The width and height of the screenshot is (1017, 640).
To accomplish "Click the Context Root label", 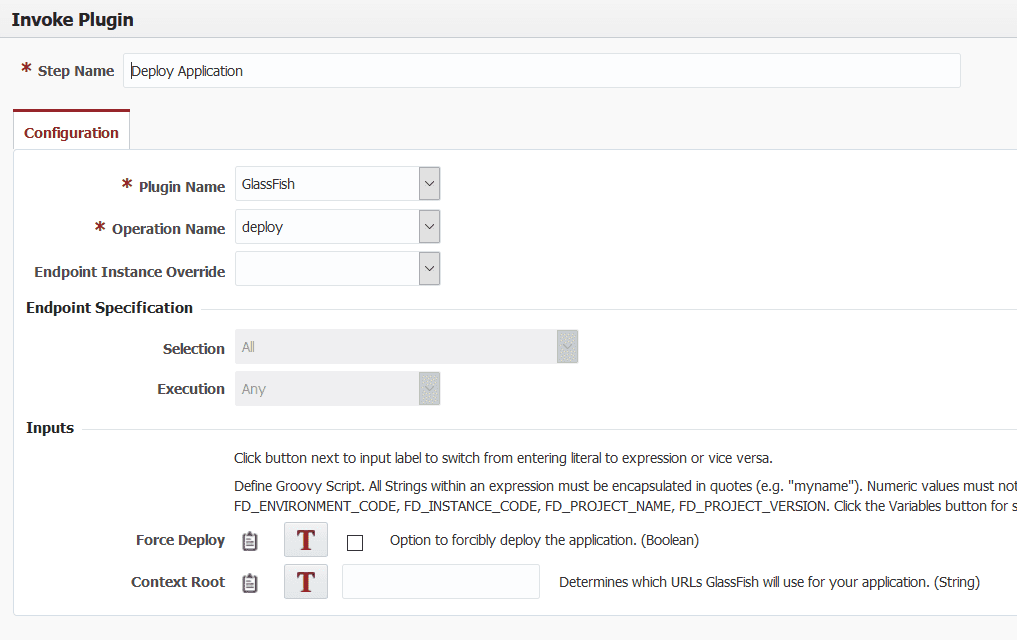I will click(x=178, y=582).
